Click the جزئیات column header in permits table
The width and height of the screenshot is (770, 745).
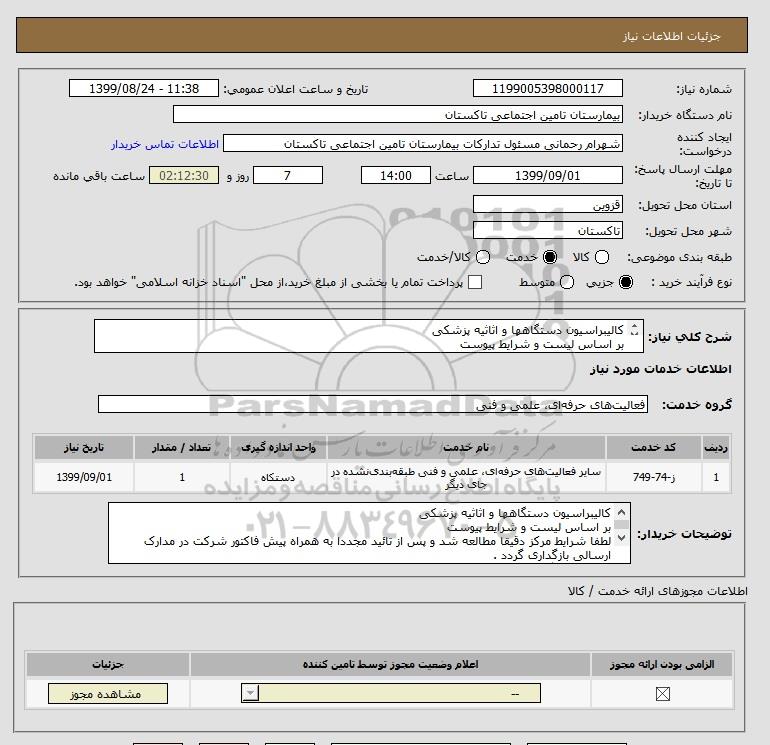click(108, 664)
